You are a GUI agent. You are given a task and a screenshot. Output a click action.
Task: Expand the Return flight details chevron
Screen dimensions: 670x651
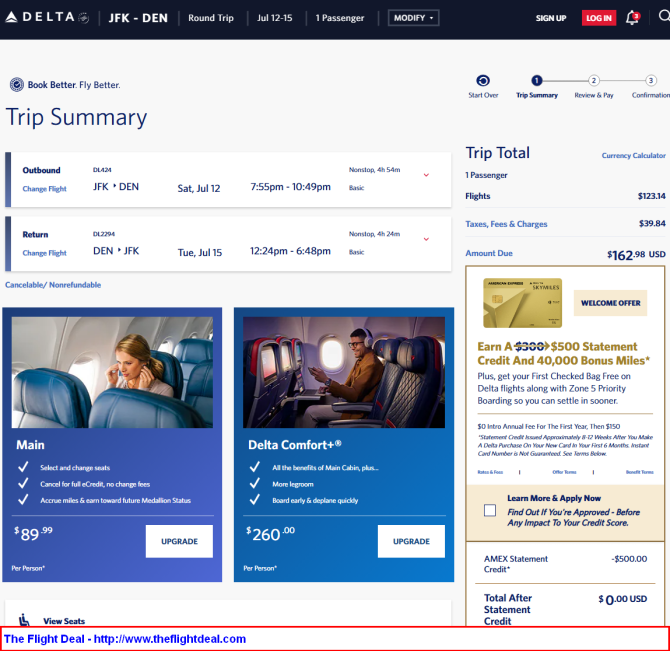point(426,239)
